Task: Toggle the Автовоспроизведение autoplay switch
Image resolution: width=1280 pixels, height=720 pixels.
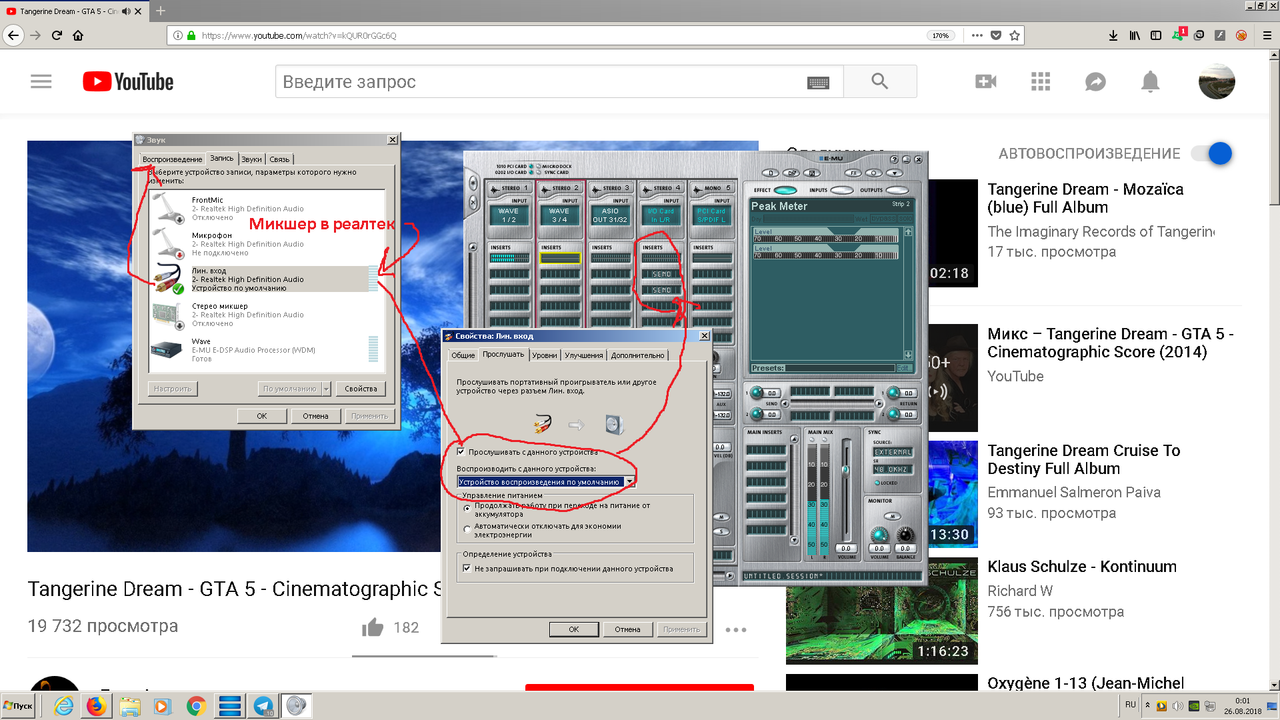Action: pos(1212,154)
